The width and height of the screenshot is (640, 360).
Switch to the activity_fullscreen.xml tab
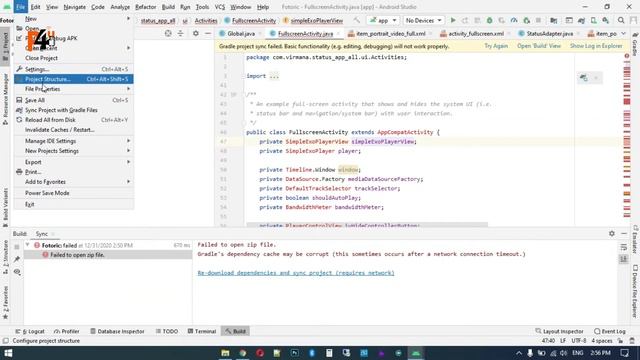476,33
